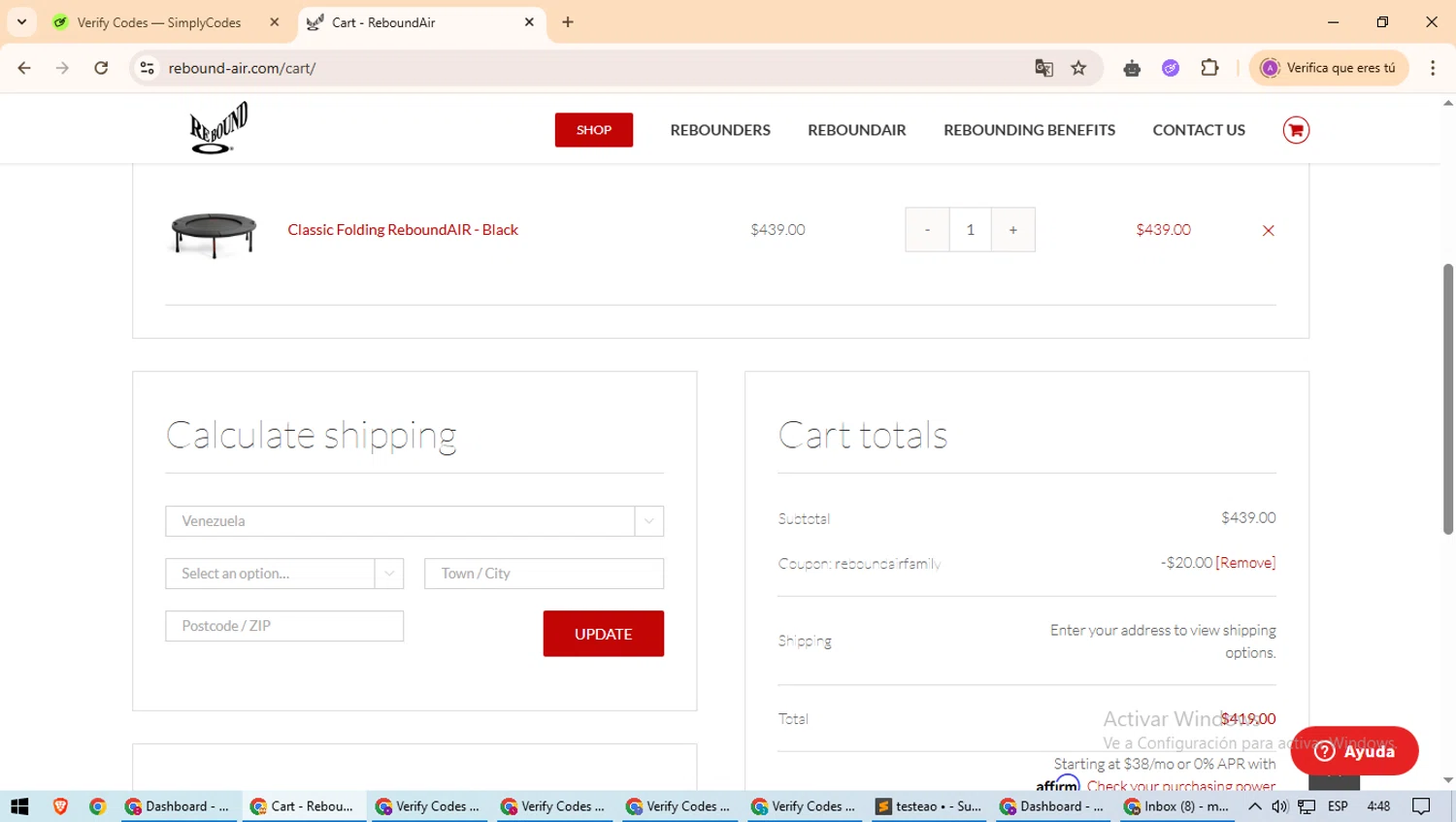The width and height of the screenshot is (1456, 822).
Task: Open Classic Folding ReboundAIR - Black product link
Action: pyautogui.click(x=403, y=230)
